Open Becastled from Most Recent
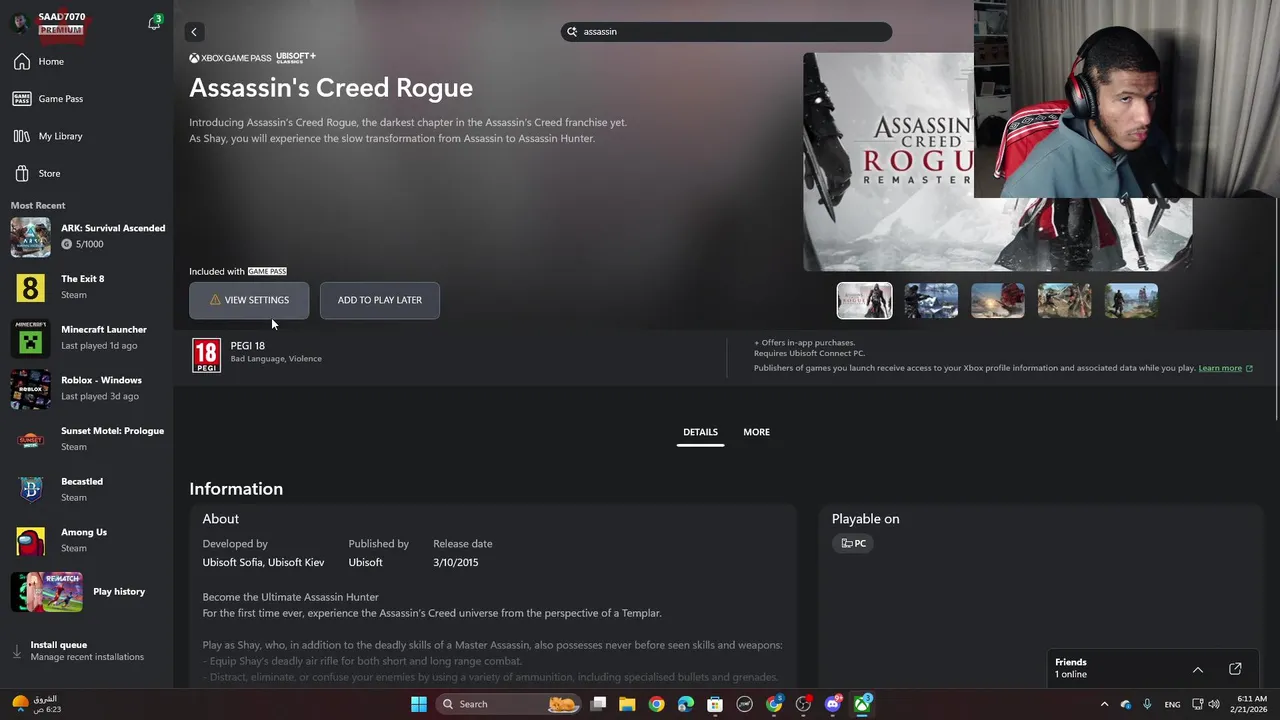The image size is (1280, 720). (87, 490)
